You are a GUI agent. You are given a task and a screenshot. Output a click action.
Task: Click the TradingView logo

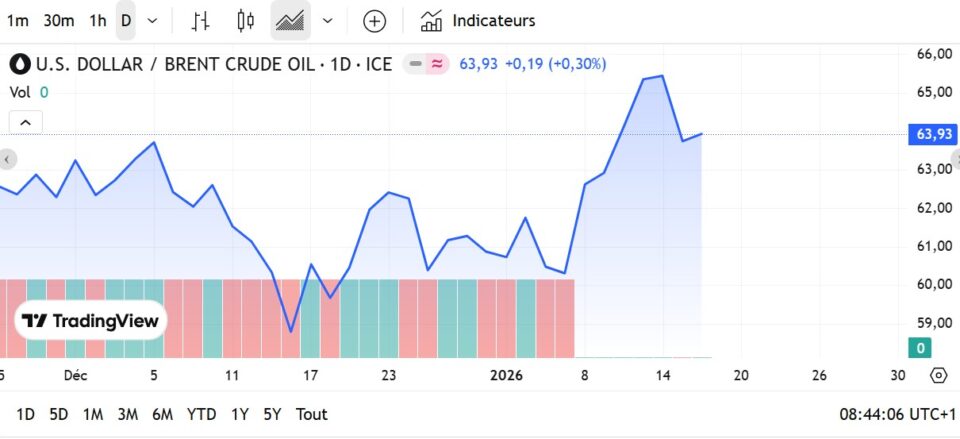(x=90, y=321)
